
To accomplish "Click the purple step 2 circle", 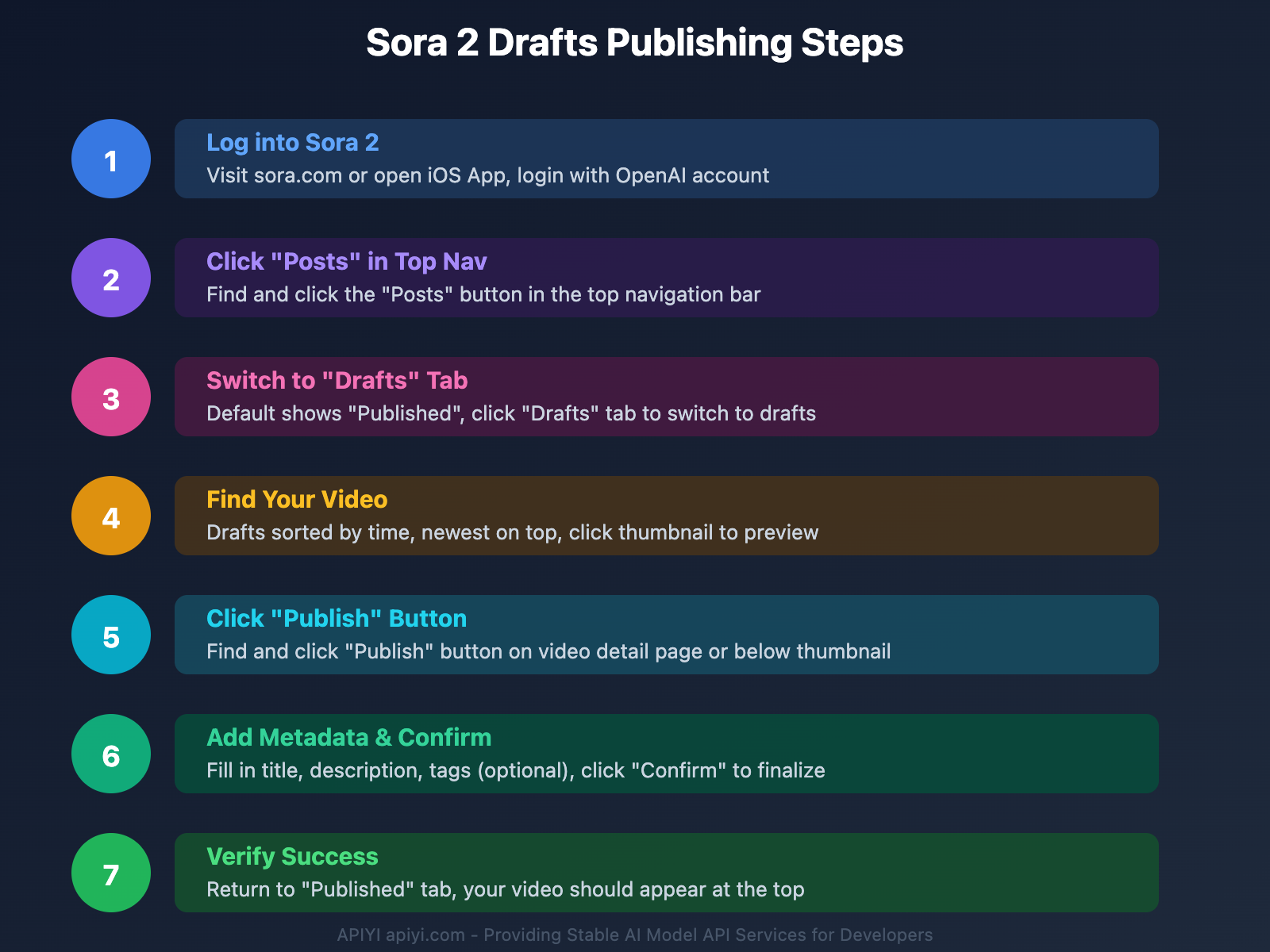I will pos(111,278).
